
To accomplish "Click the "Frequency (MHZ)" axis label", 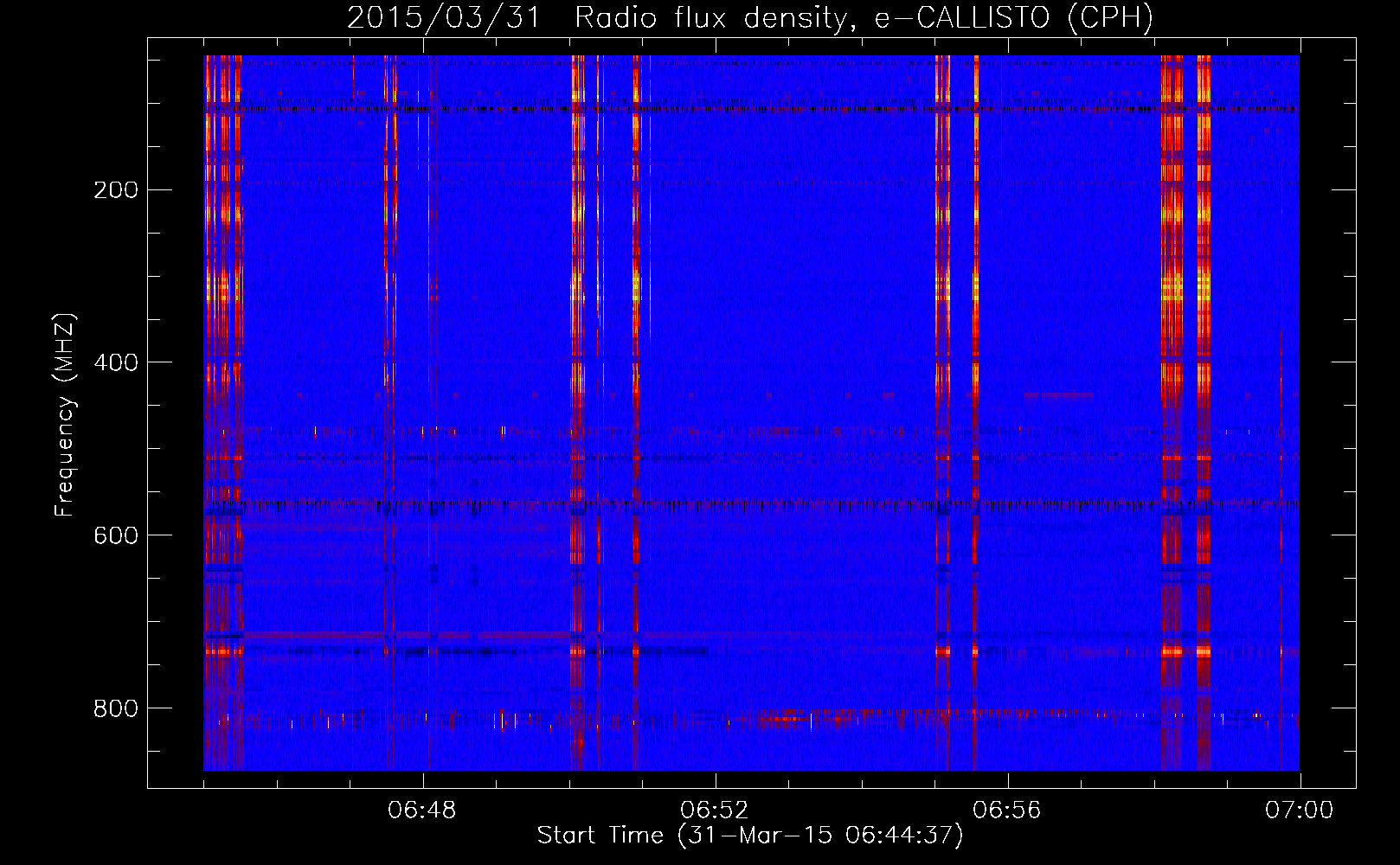I will (x=65, y=414).
